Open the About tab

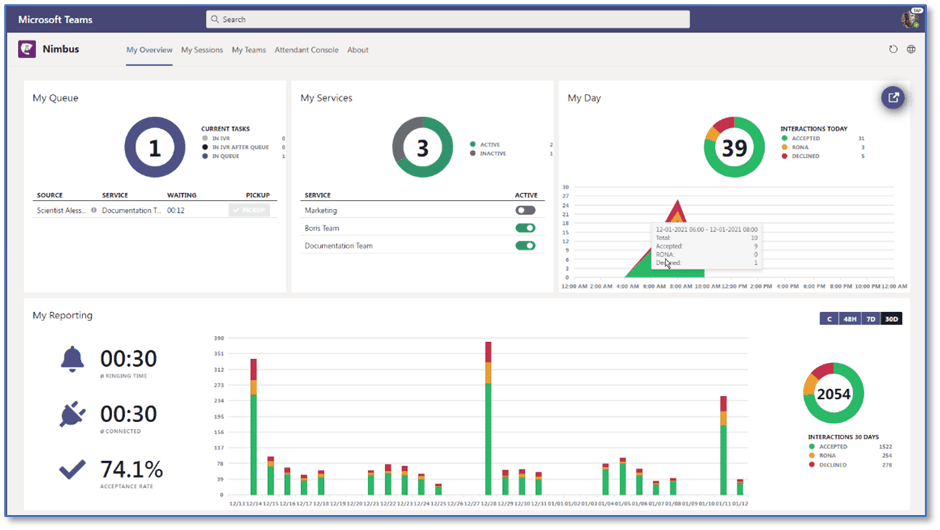pyautogui.click(x=358, y=50)
